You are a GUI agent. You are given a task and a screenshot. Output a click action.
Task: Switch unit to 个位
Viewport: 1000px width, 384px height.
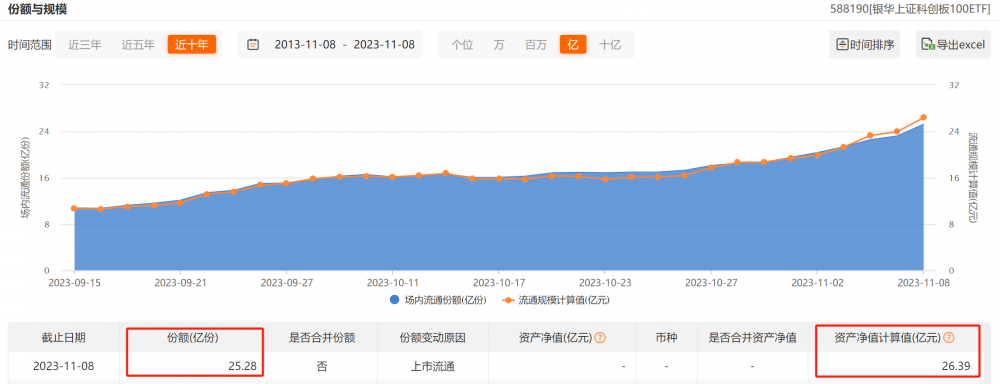pyautogui.click(x=462, y=45)
